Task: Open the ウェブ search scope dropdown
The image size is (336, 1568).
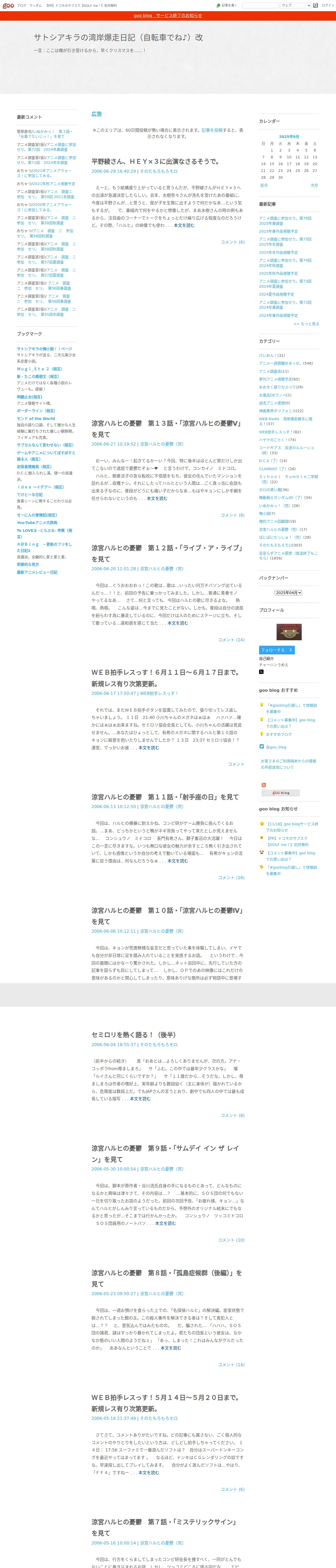Action: click(295, 5)
